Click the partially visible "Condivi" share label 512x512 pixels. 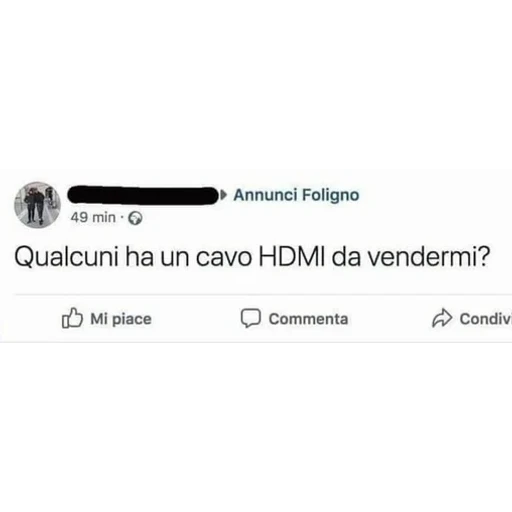[x=486, y=319]
